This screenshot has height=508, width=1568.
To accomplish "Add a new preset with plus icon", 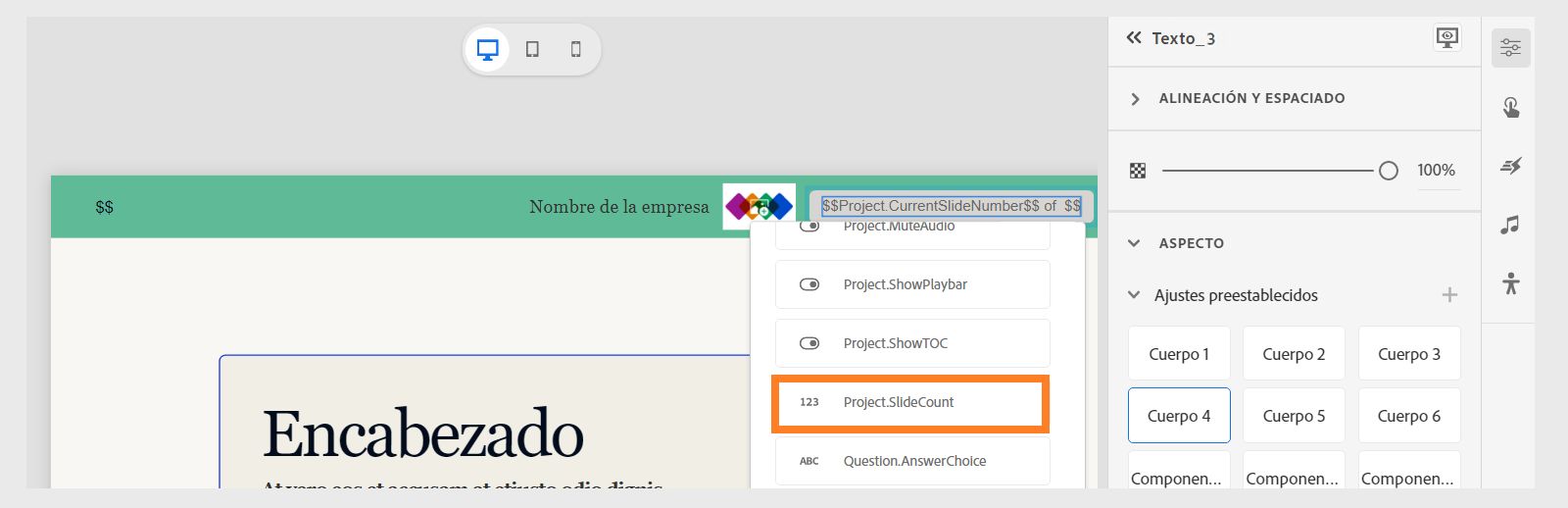I will point(1449,295).
